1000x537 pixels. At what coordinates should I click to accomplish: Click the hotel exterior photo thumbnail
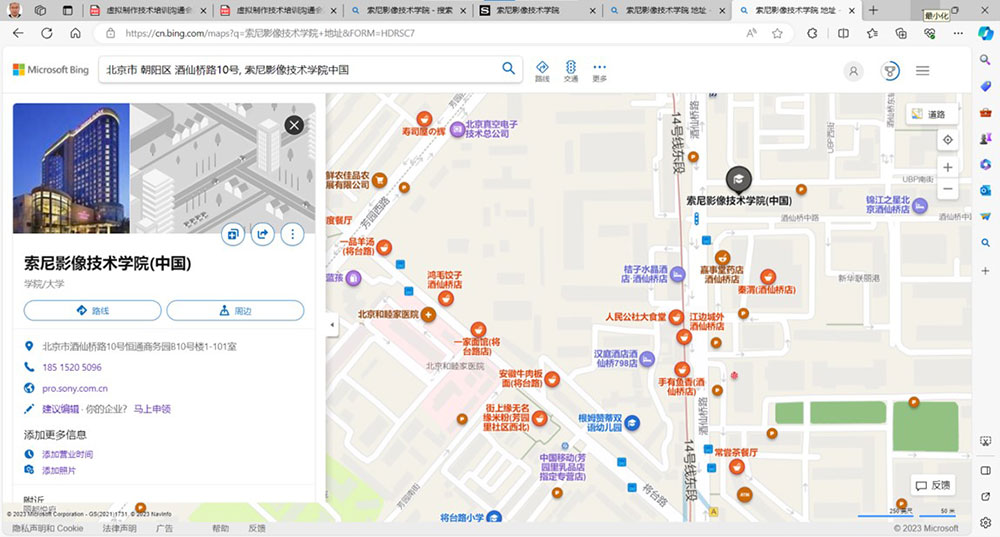pos(71,168)
